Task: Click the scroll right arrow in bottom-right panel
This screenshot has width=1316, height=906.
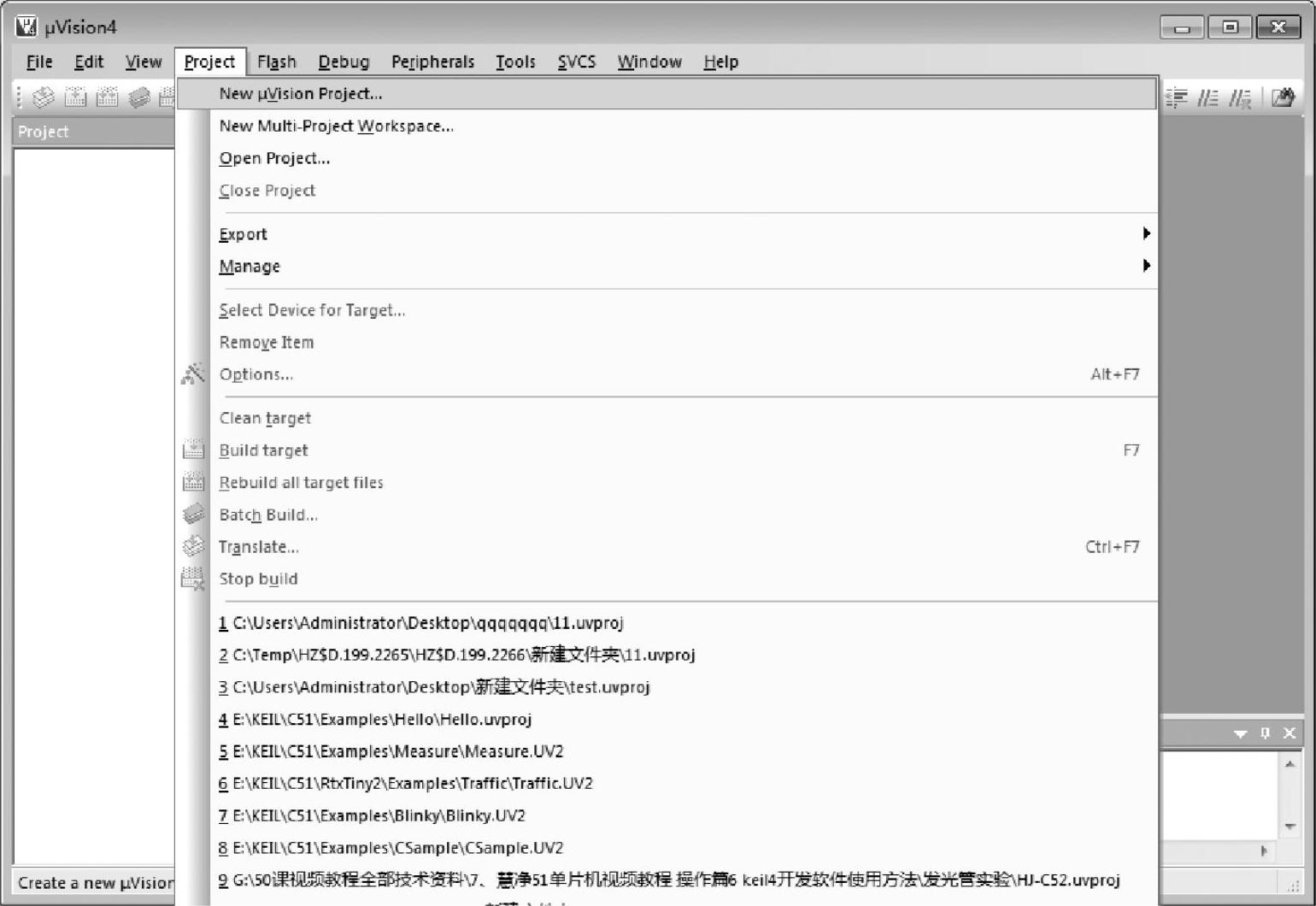Action: point(1265,850)
